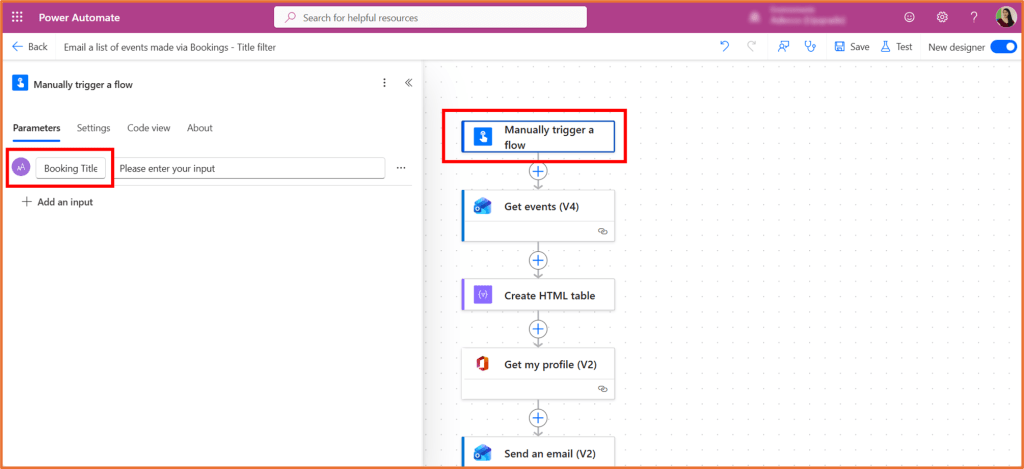Click the 'Please enter your input' field

[249, 168]
